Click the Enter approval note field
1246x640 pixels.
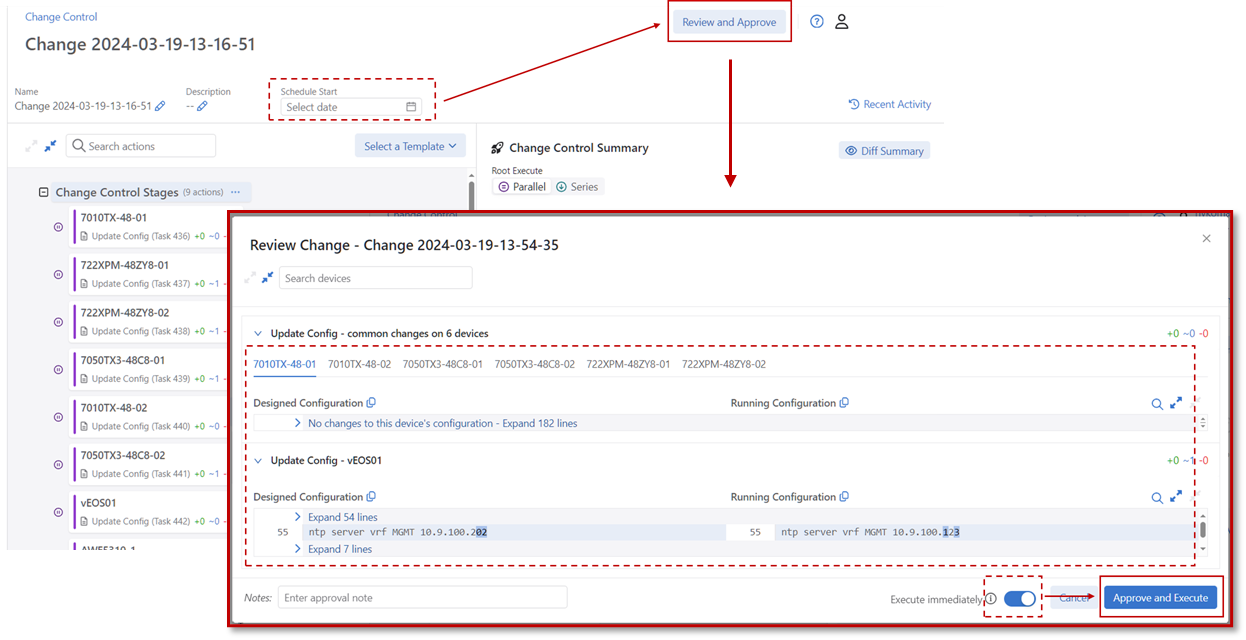pyautogui.click(x=422, y=598)
